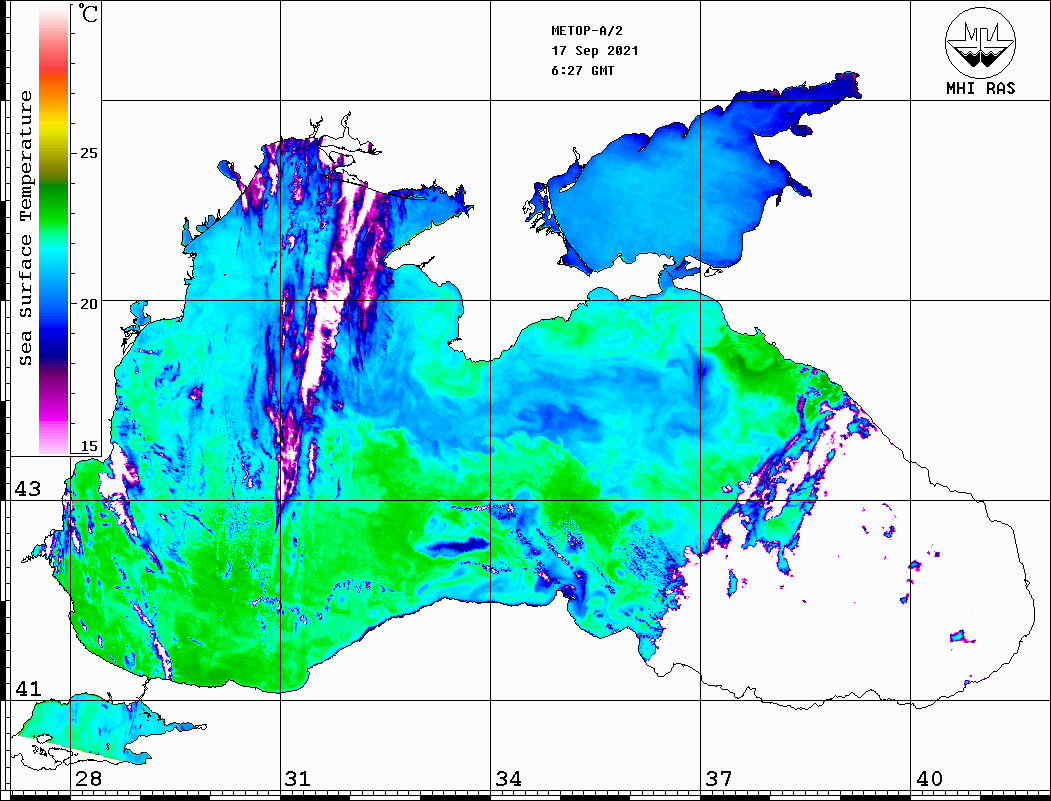The height and width of the screenshot is (801, 1051).
Task: Click longitude label 37
Action: (x=719, y=779)
